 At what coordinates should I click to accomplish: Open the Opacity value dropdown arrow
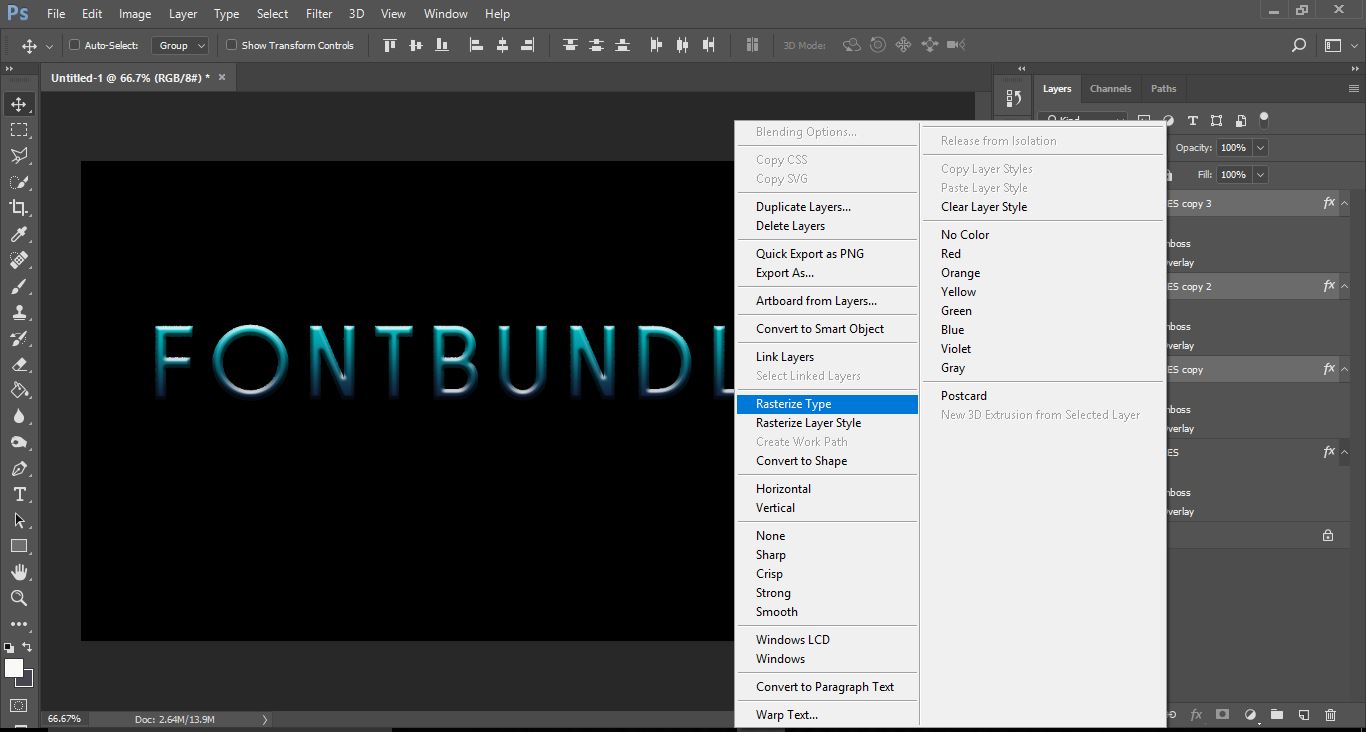coord(1260,147)
